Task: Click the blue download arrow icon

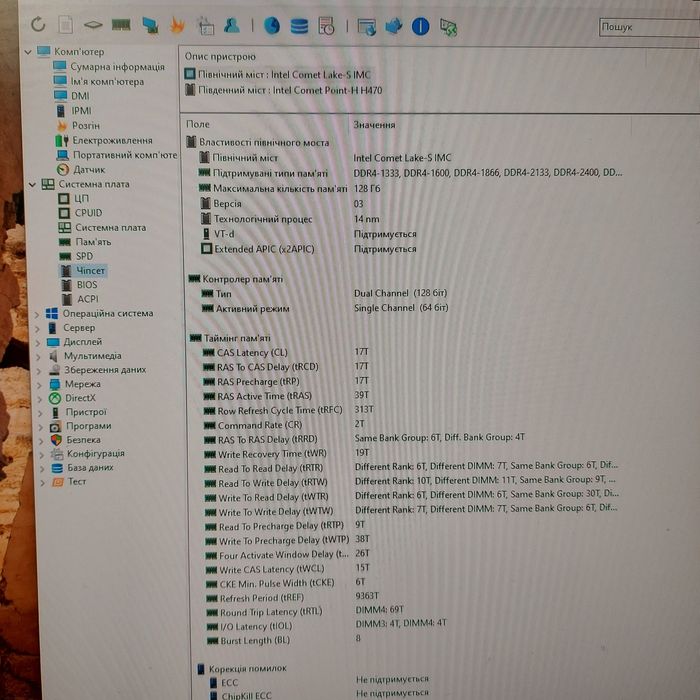Action: coord(394,27)
